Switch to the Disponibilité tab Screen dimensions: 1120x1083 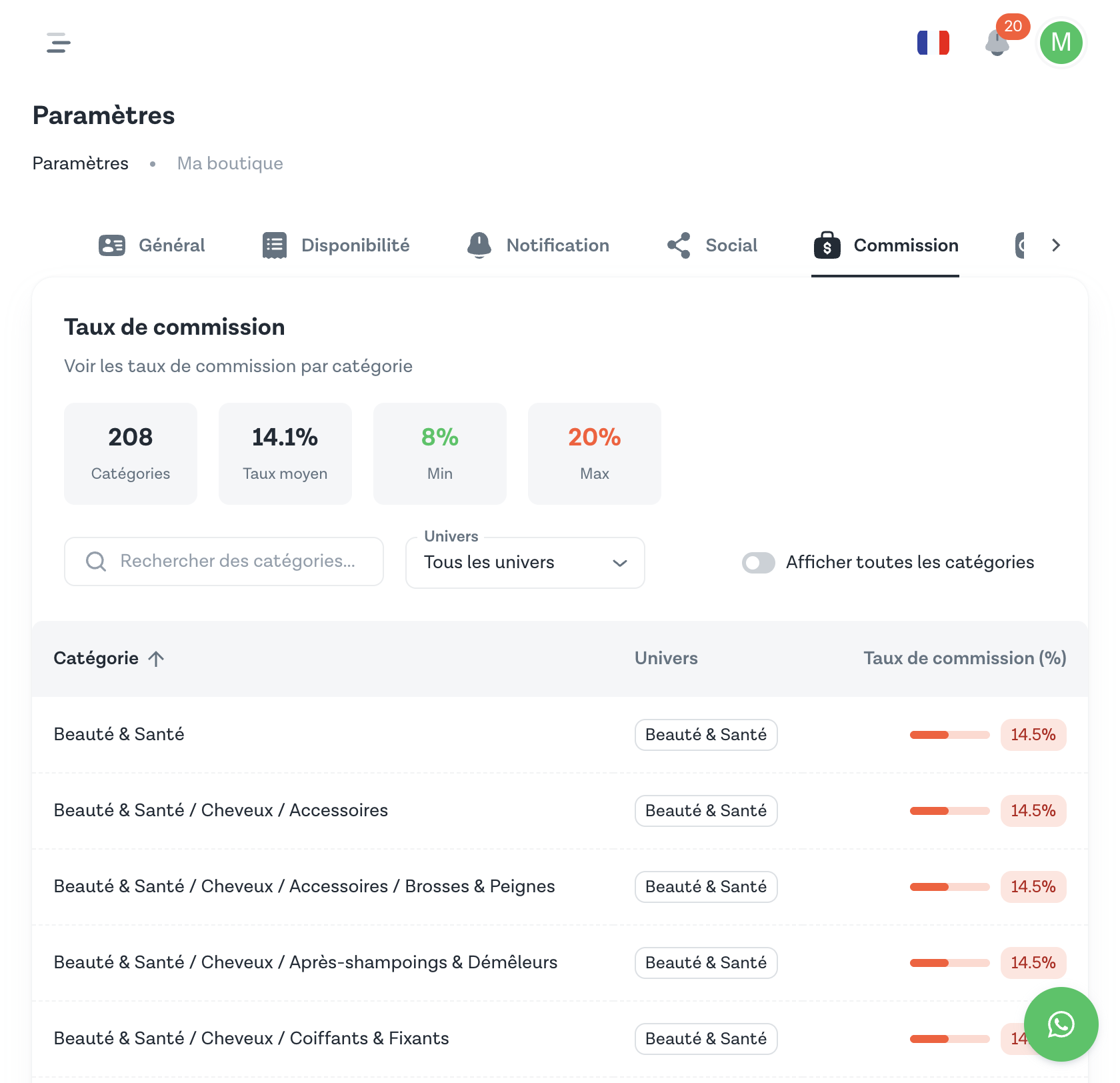[x=336, y=245]
